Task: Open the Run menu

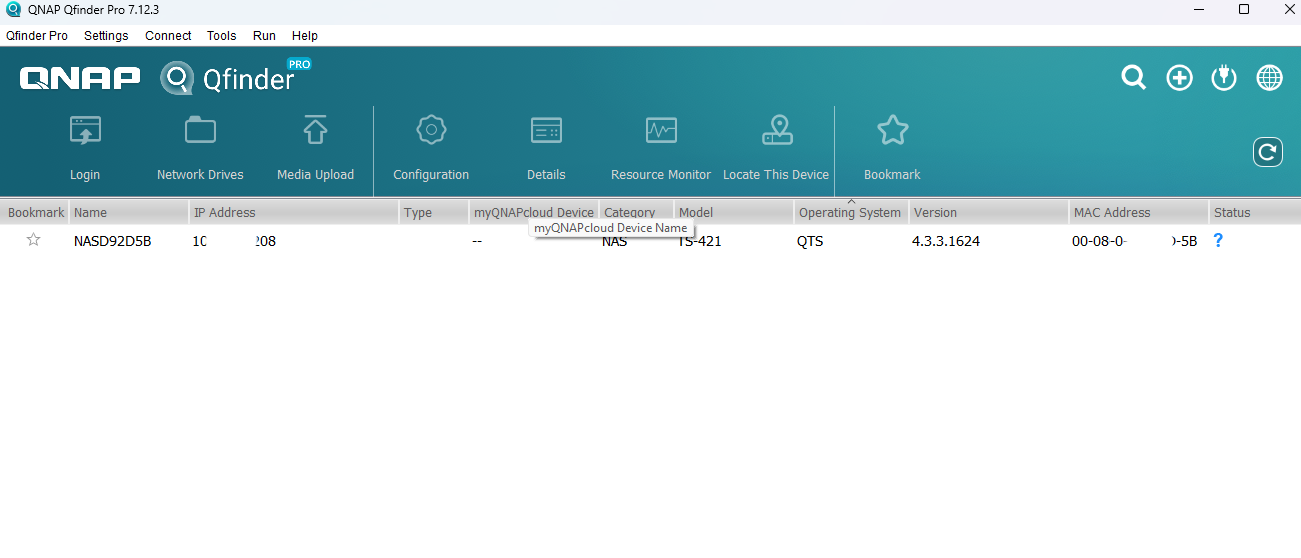Action: click(264, 35)
